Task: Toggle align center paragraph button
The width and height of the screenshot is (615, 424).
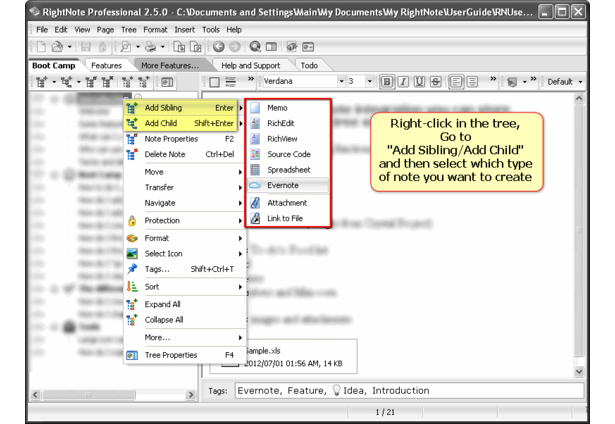Action: pos(472,82)
